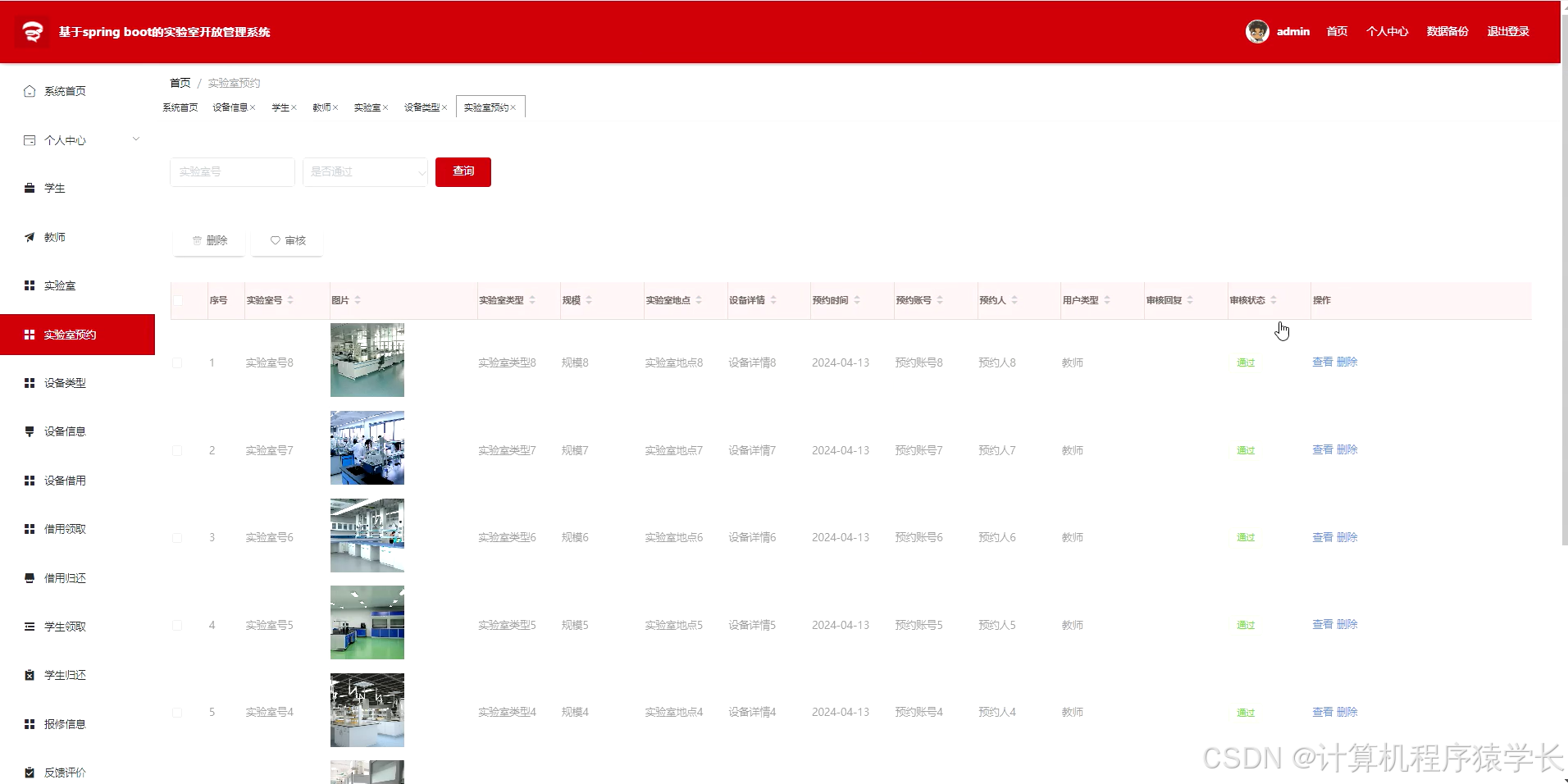1568x784 pixels.
Task: Click the 删除 batch delete button
Action: [x=209, y=240]
